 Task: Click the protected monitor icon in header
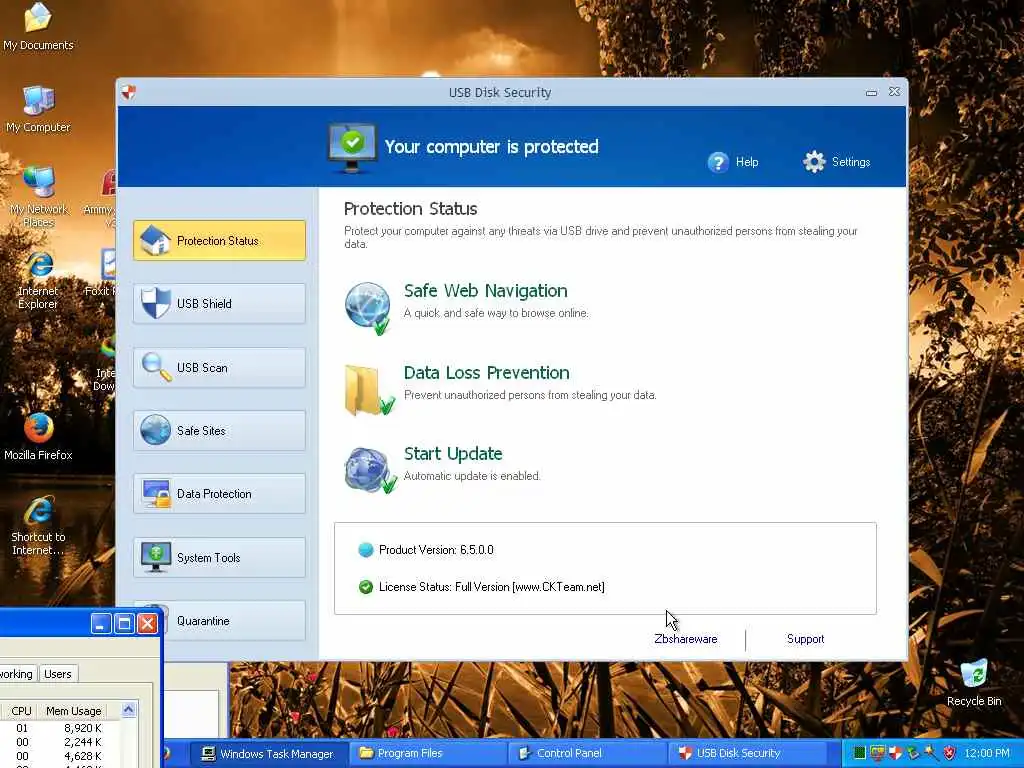click(352, 147)
